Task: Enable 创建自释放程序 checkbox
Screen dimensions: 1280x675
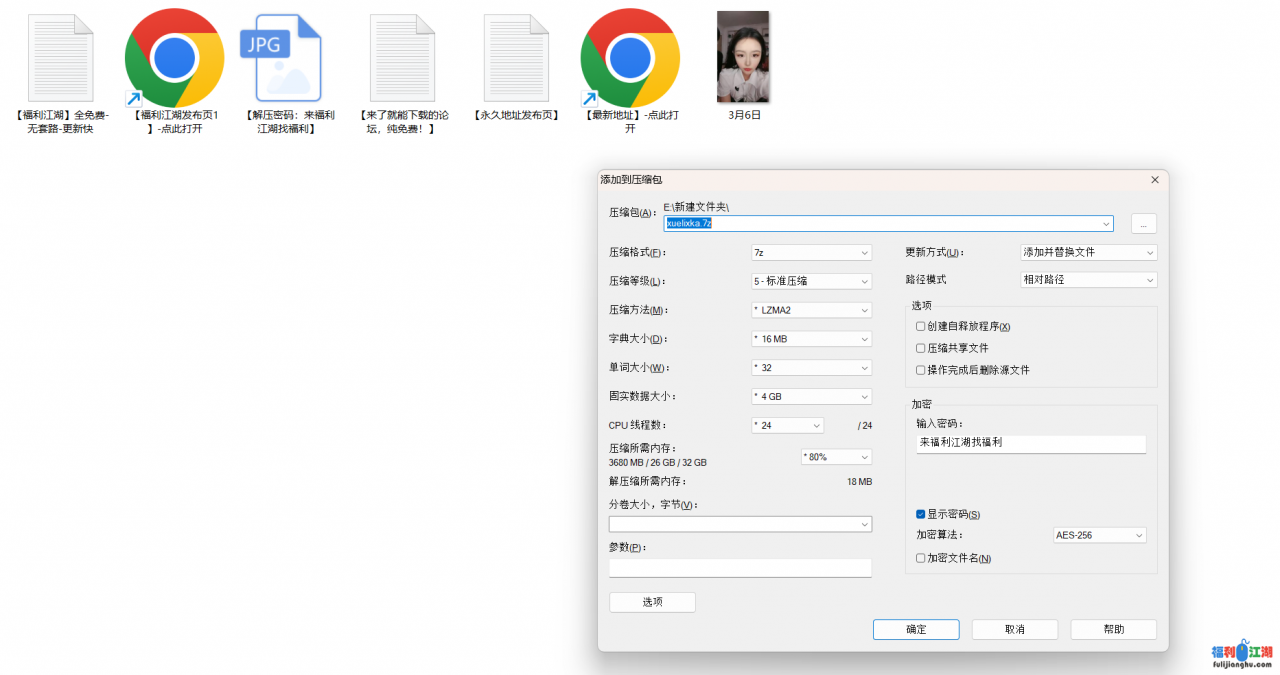Action: point(921,327)
